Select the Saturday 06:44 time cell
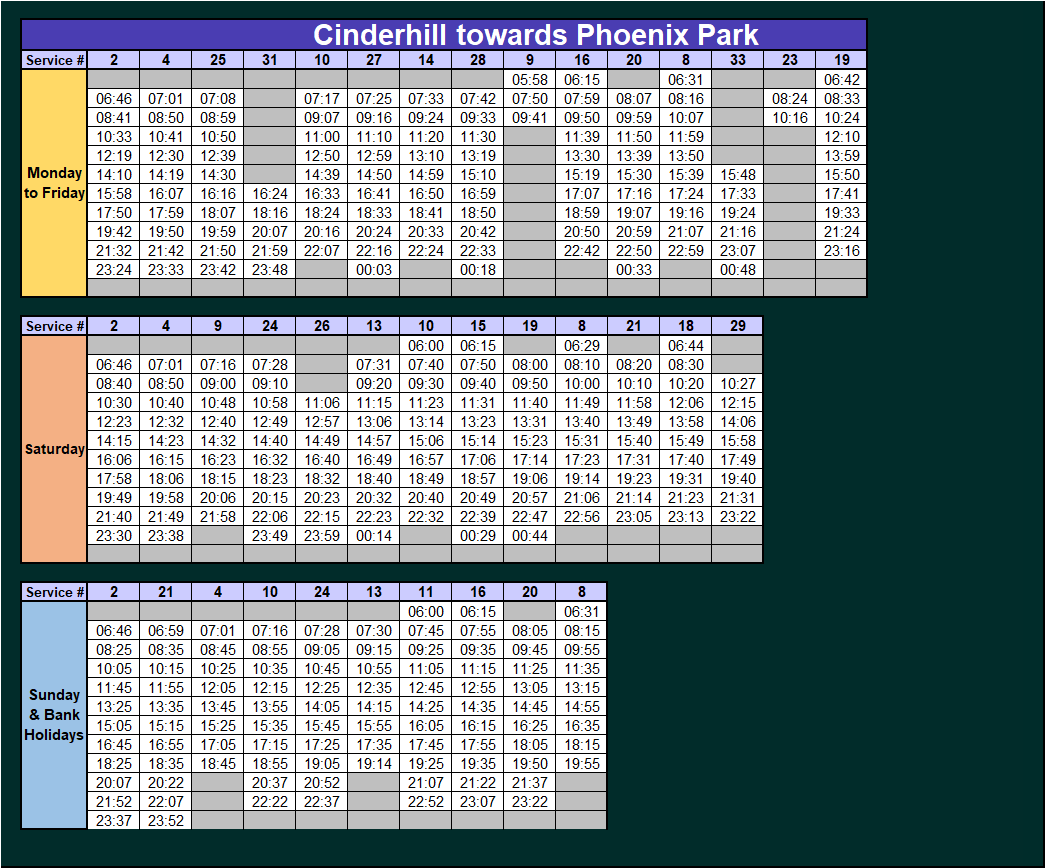The width and height of the screenshot is (1045, 868). 686,345
